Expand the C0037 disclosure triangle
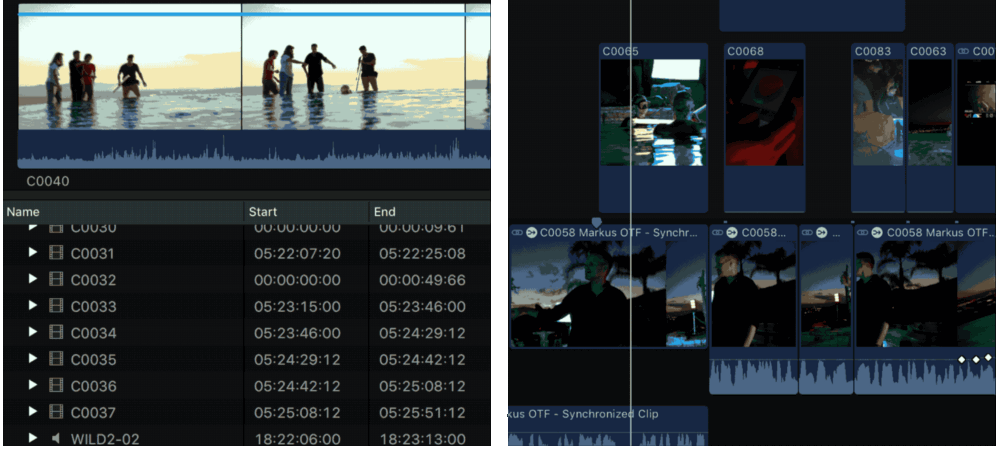This screenshot has height=450, width=1000. pos(33,412)
